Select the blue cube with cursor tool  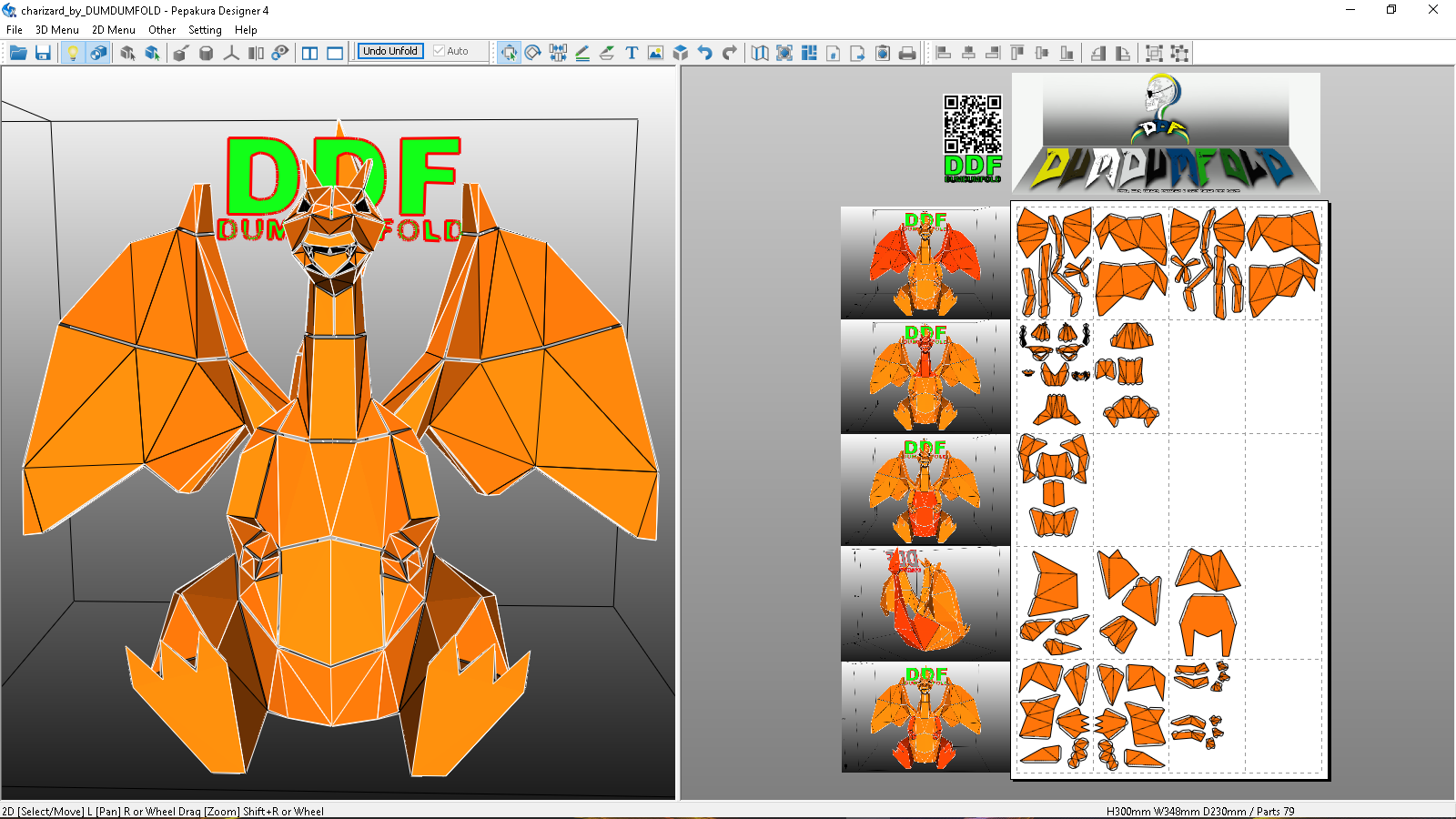pos(152,53)
